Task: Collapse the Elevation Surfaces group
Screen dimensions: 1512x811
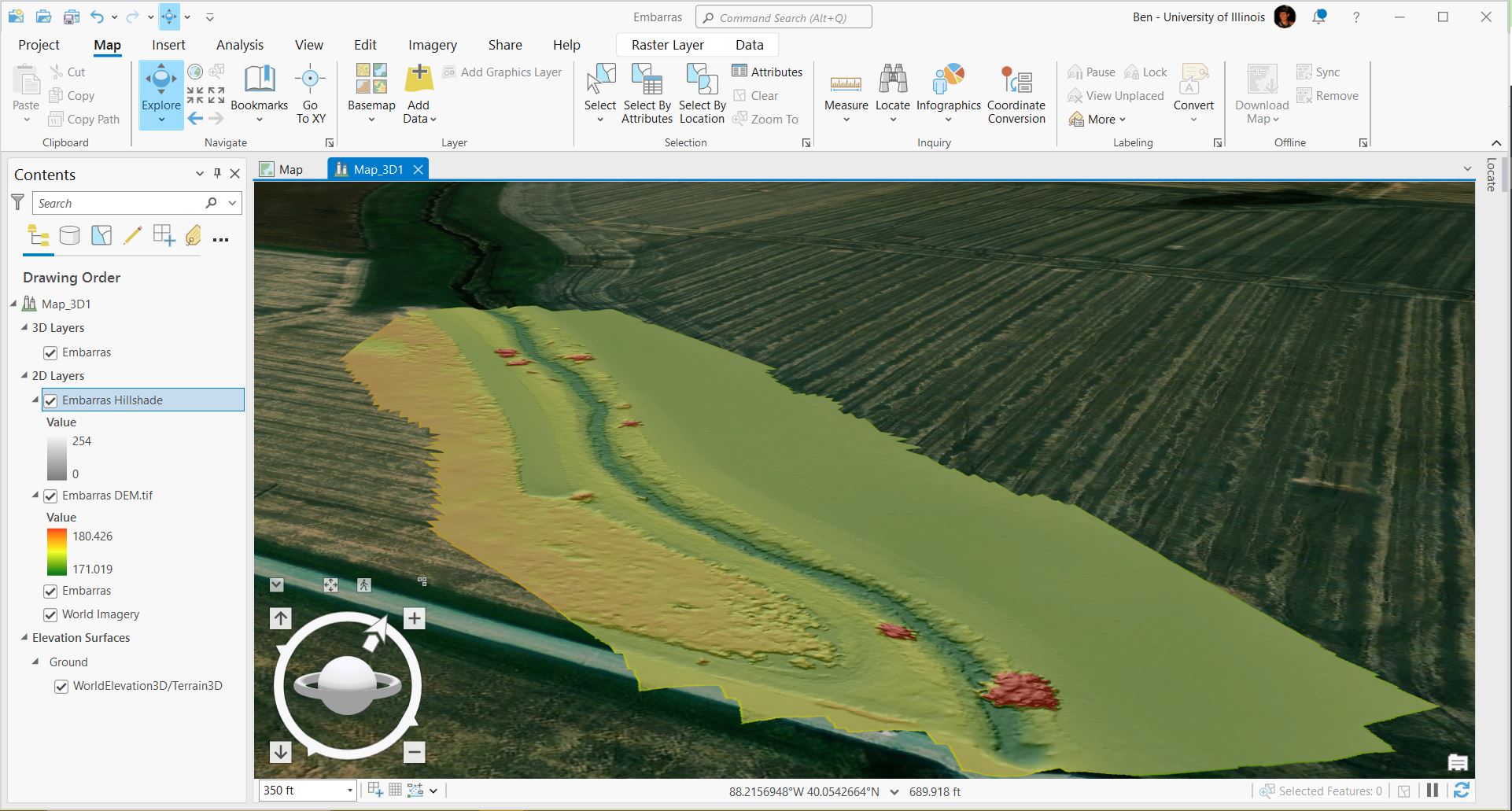Action: click(24, 638)
